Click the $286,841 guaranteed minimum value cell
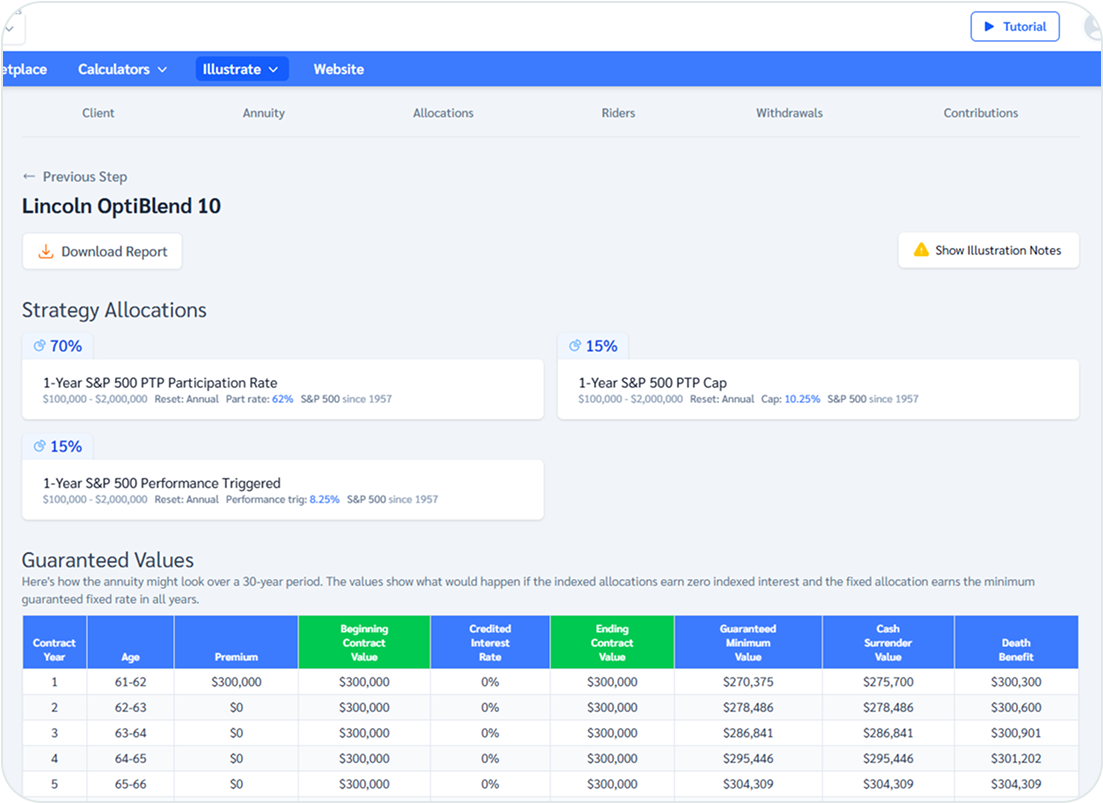The image size is (1103, 803). tap(748, 733)
